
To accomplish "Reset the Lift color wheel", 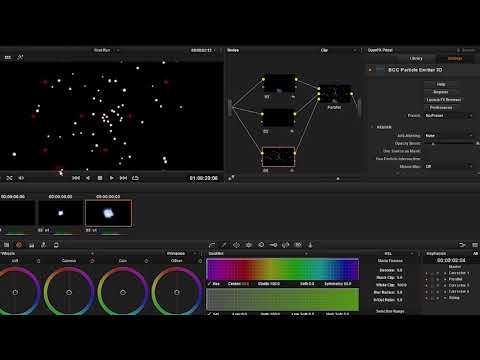I will click(38, 261).
